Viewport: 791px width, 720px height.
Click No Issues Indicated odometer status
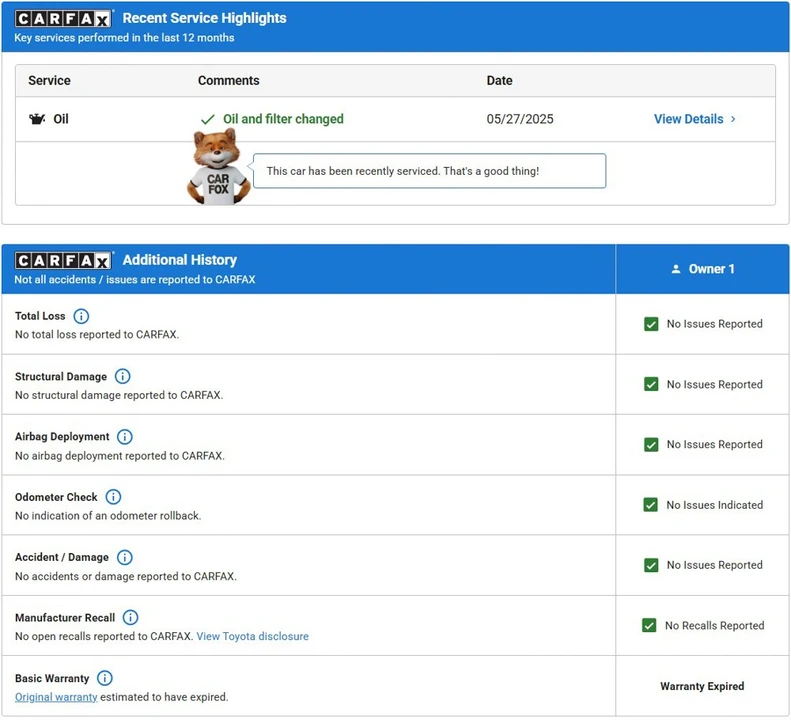click(714, 505)
